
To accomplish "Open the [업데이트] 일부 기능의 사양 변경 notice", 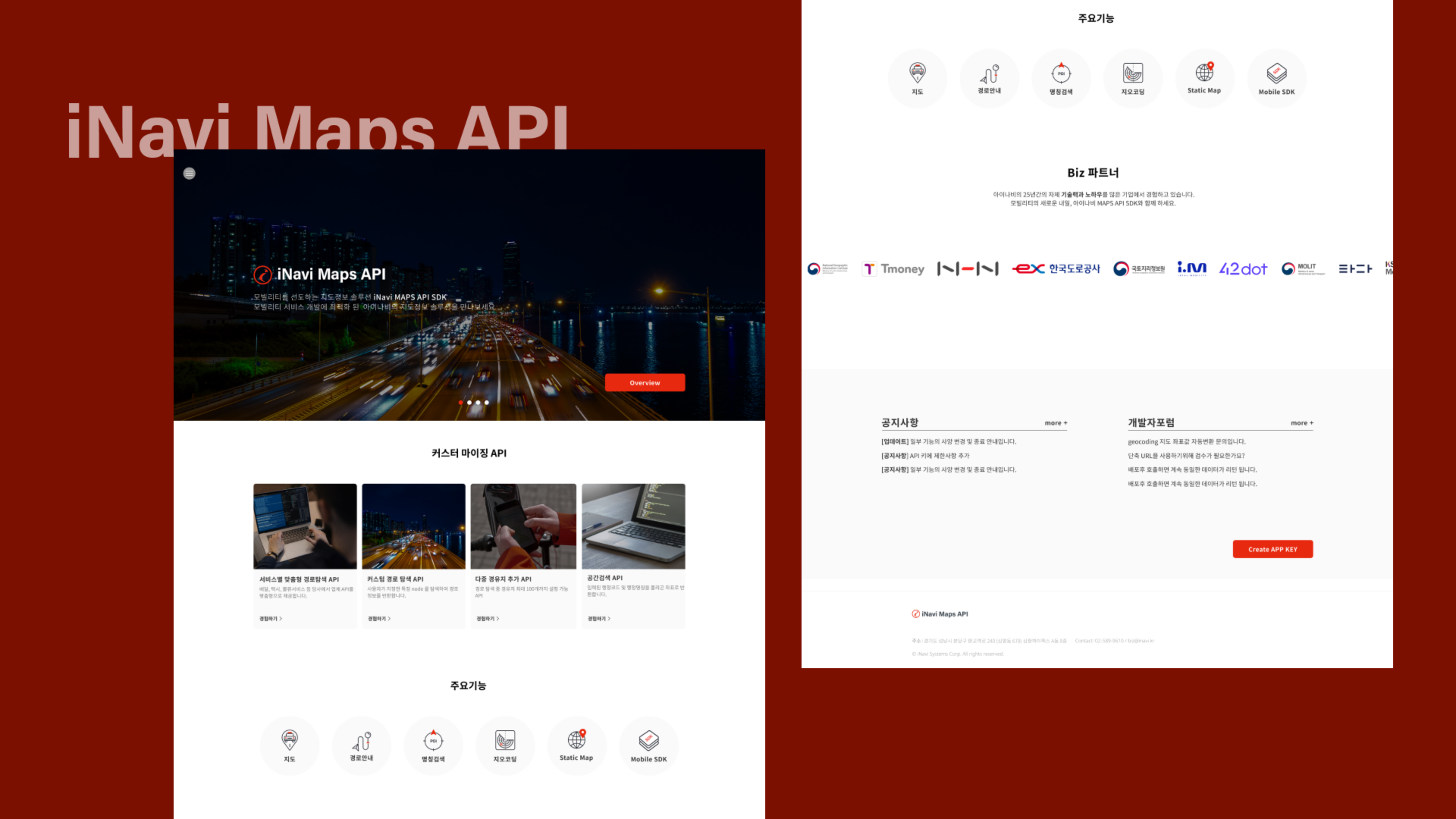I will 948,441.
